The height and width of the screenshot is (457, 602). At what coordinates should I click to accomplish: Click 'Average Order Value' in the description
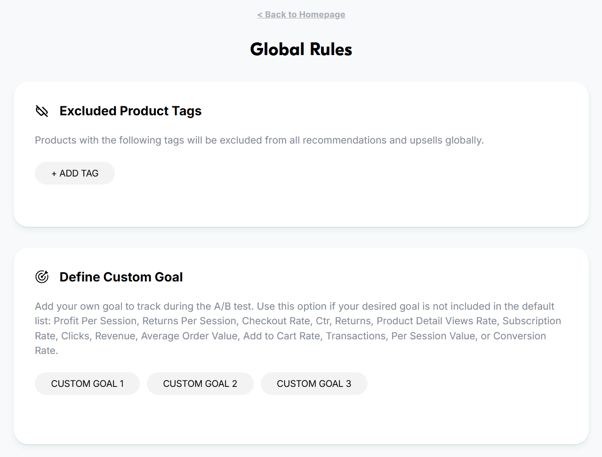click(x=189, y=336)
